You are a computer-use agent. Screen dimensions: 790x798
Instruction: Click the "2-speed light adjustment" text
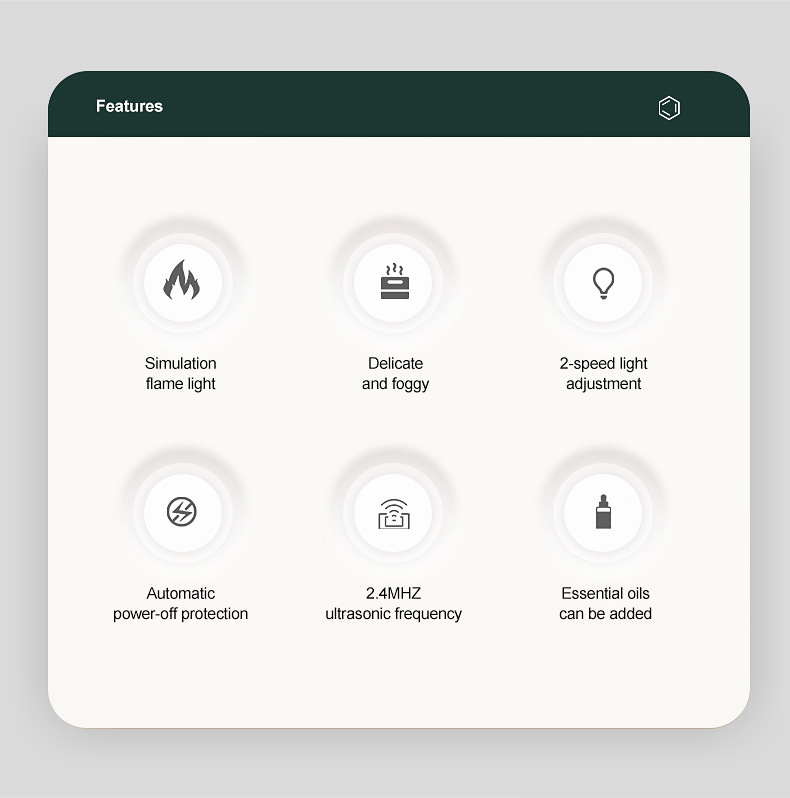click(603, 373)
